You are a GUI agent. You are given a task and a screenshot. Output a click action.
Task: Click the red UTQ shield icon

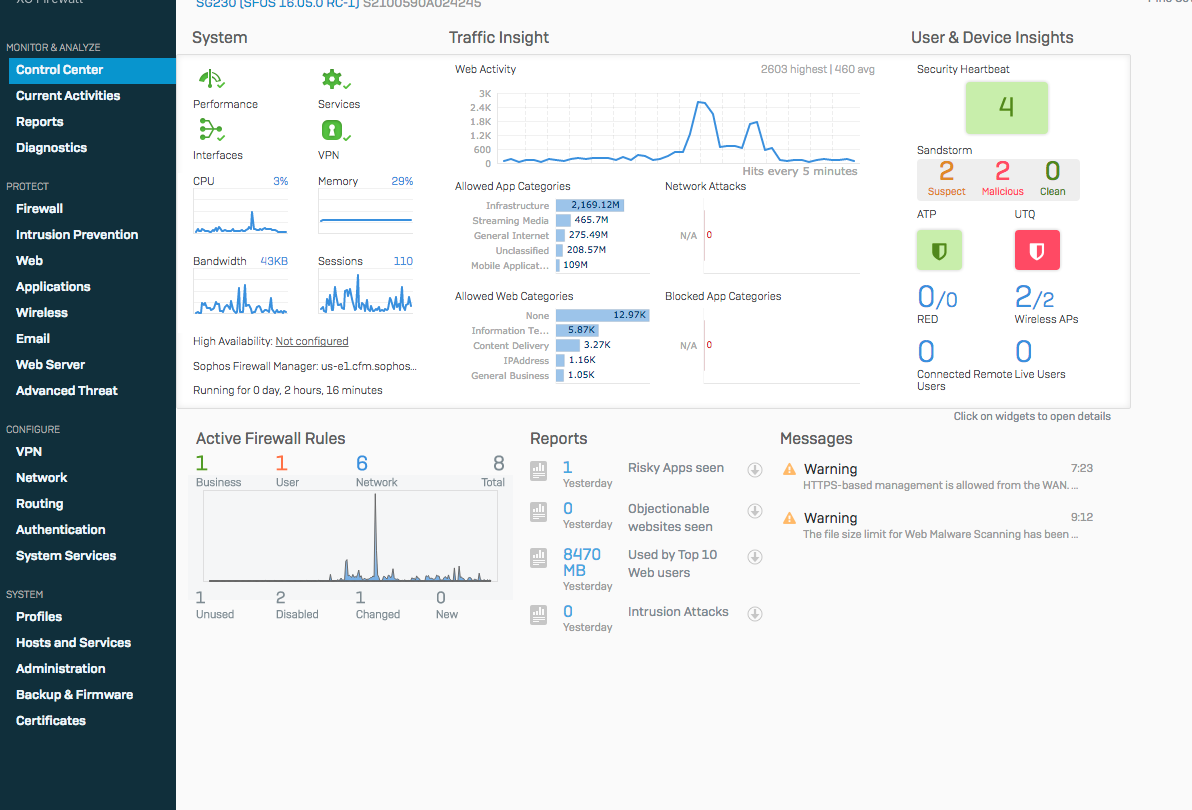1037,250
